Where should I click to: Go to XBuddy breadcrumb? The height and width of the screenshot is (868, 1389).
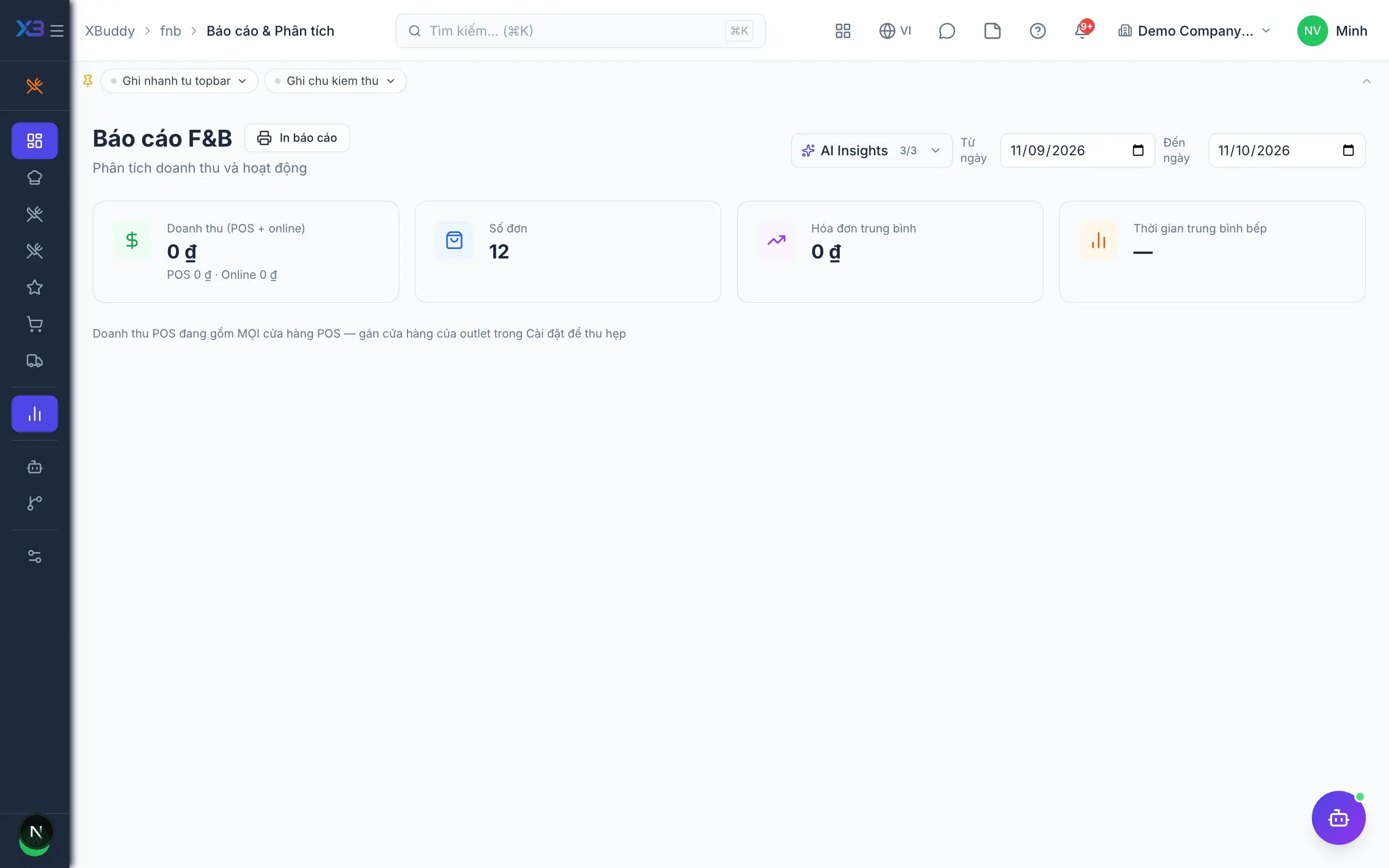(109, 30)
